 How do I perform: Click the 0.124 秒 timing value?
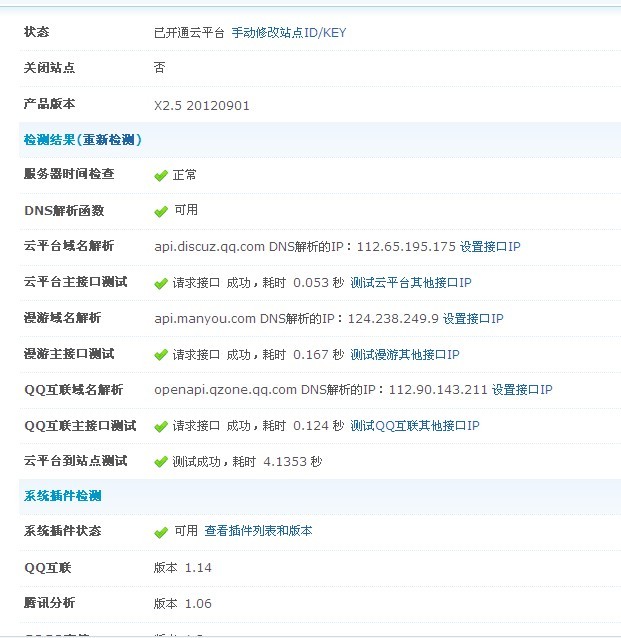point(319,426)
